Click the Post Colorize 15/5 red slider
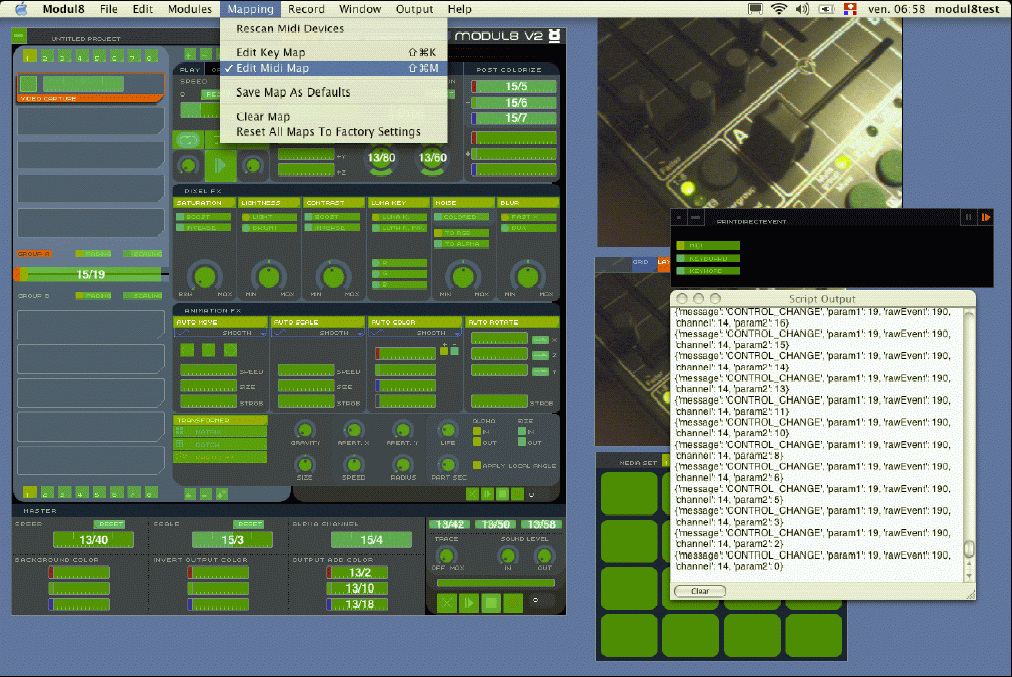The width and height of the screenshot is (1012, 677). click(514, 86)
